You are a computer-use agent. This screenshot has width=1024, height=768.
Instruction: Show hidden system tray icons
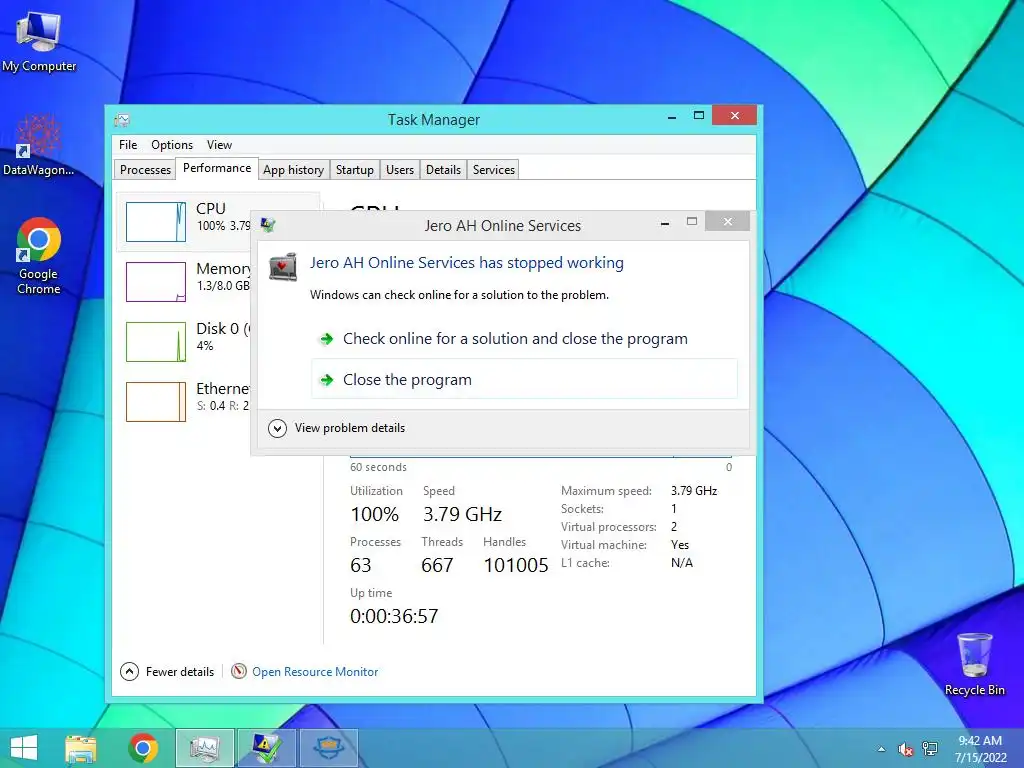(882, 749)
